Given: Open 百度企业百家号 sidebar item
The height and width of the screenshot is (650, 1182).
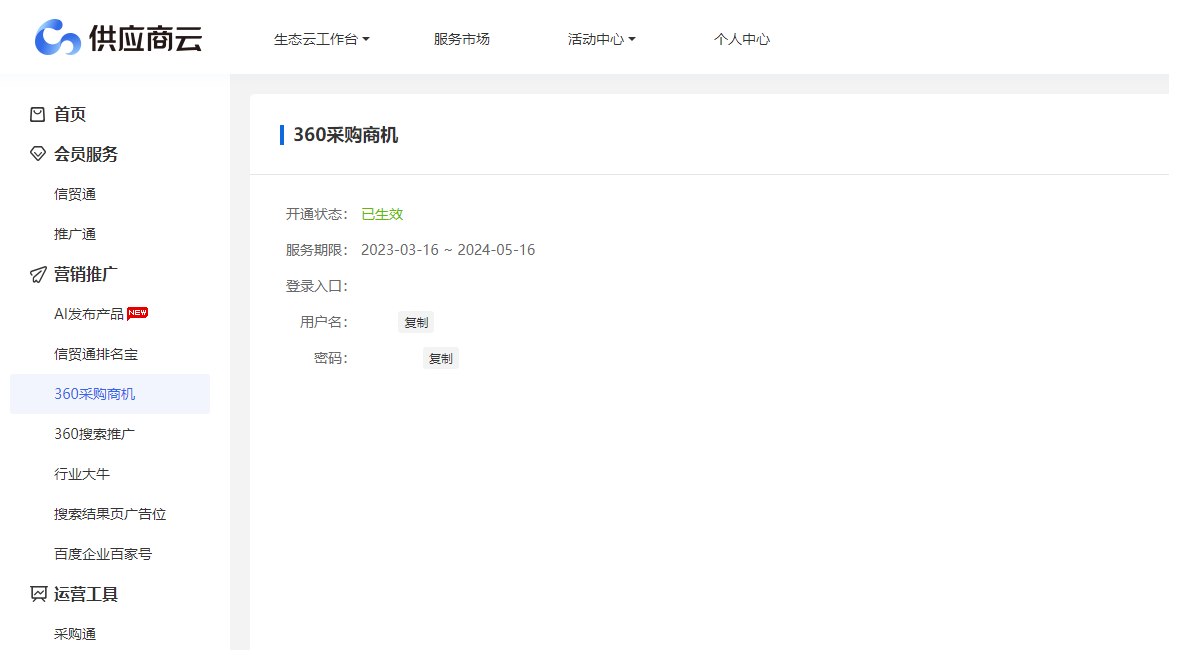Looking at the screenshot, I should (x=103, y=553).
